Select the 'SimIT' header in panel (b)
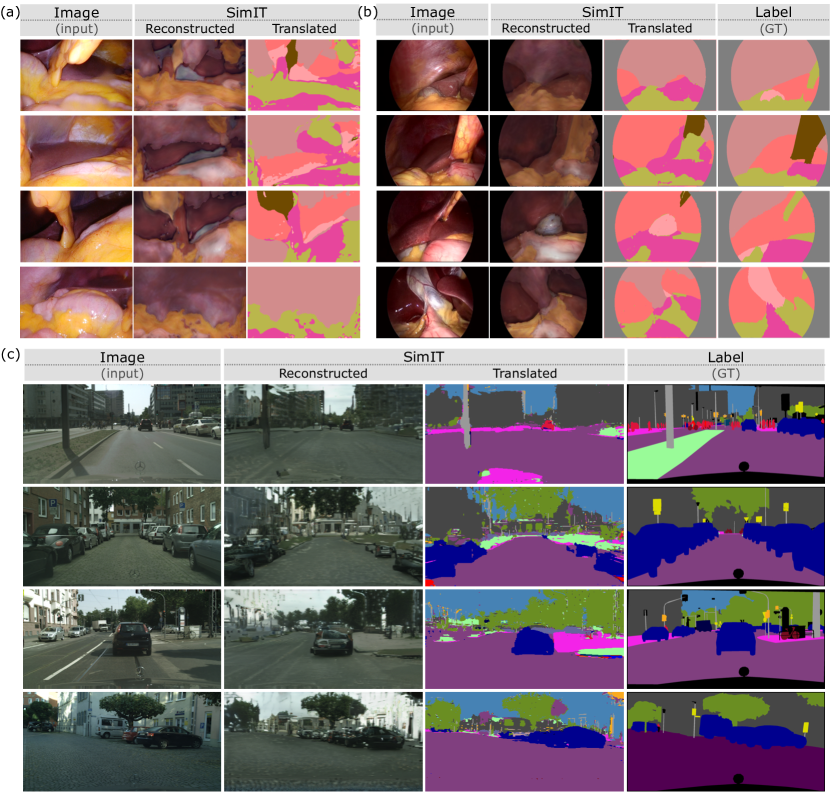Screen dimensions: 831x796 pos(603,12)
